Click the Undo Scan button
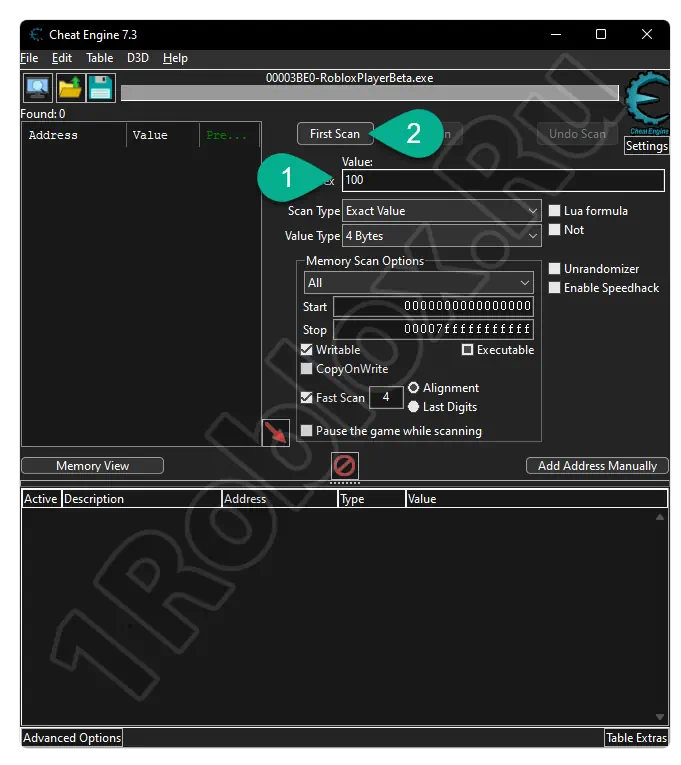The image size is (681, 765). [x=577, y=134]
